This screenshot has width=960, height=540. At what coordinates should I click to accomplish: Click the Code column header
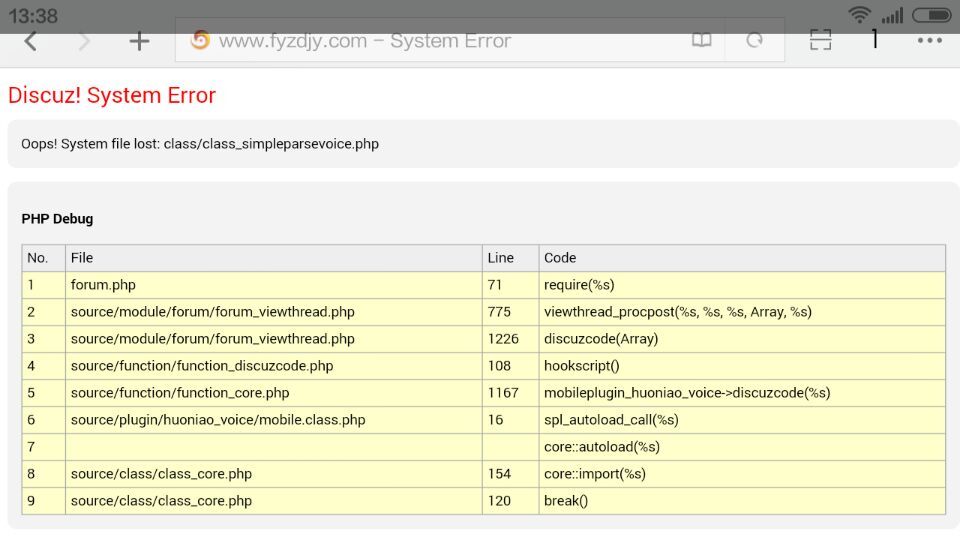(742, 258)
